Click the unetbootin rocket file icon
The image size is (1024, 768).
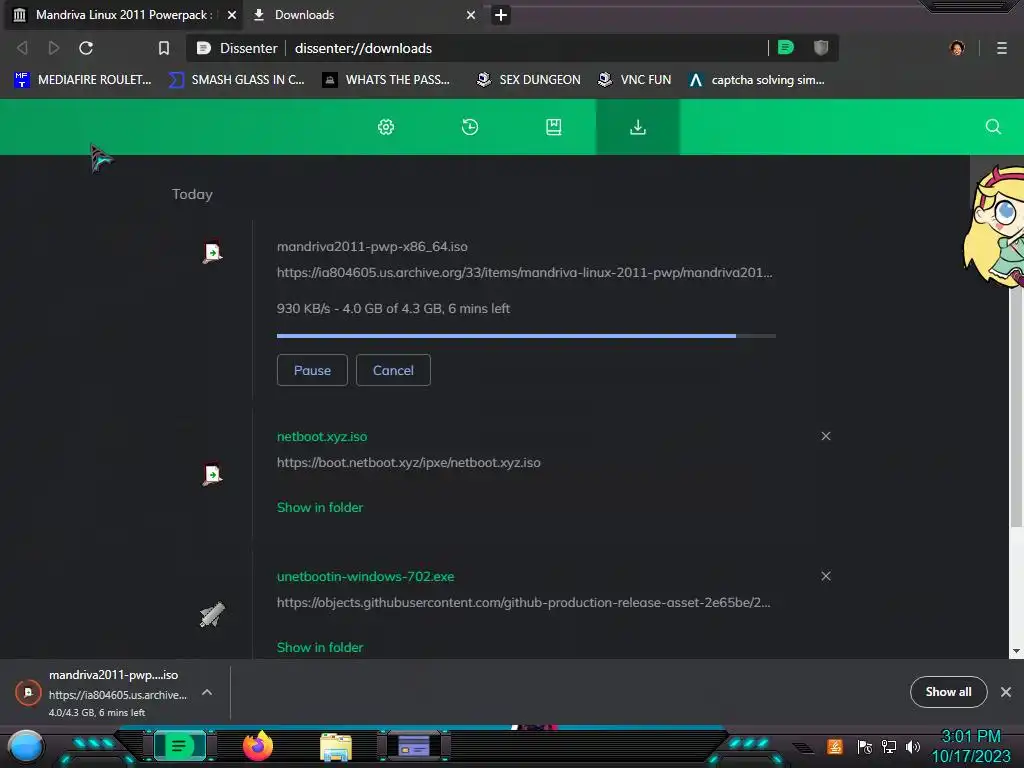pos(212,614)
